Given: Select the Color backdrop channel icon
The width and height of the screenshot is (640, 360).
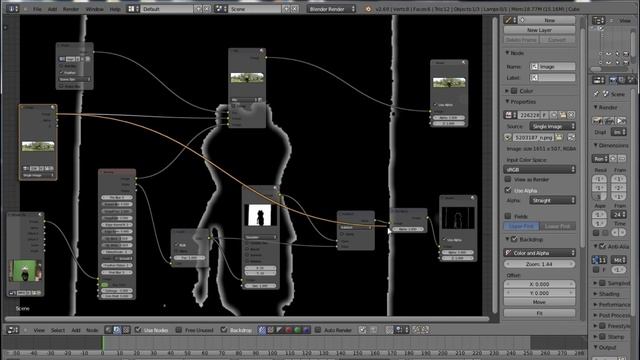Looking at the screenshot, I should pyautogui.click(x=271, y=330).
